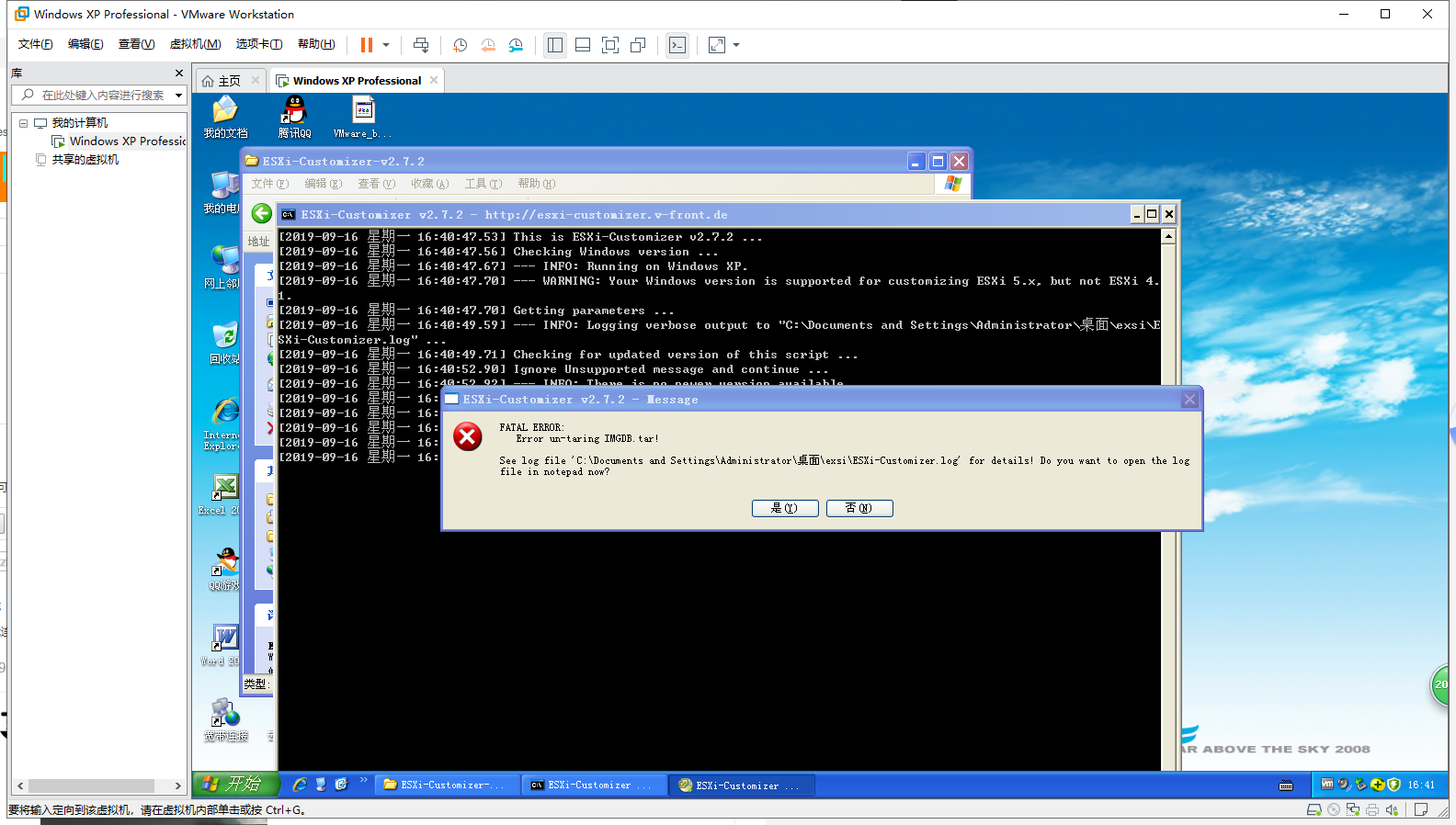Select the VMware_b... desktop file icon
The width and height of the screenshot is (1456, 825).
363,117
